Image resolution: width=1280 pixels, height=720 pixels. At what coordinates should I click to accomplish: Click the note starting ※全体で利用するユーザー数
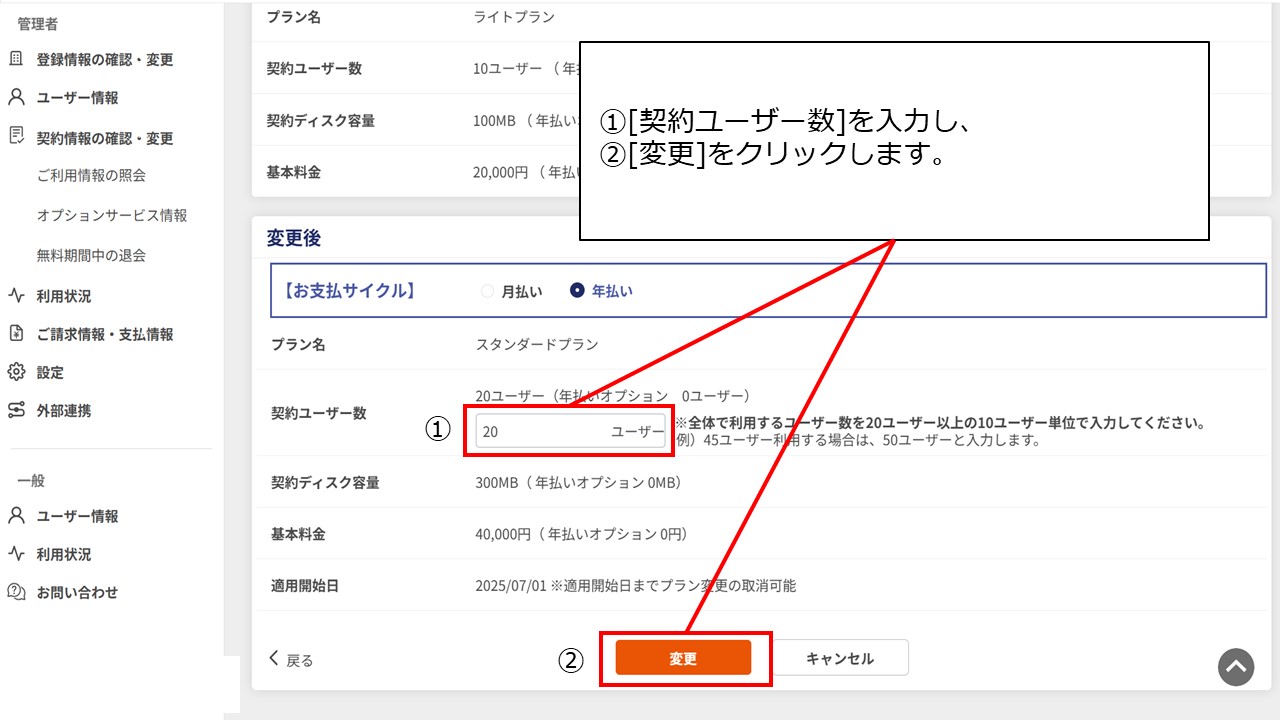pyautogui.click(x=940, y=423)
